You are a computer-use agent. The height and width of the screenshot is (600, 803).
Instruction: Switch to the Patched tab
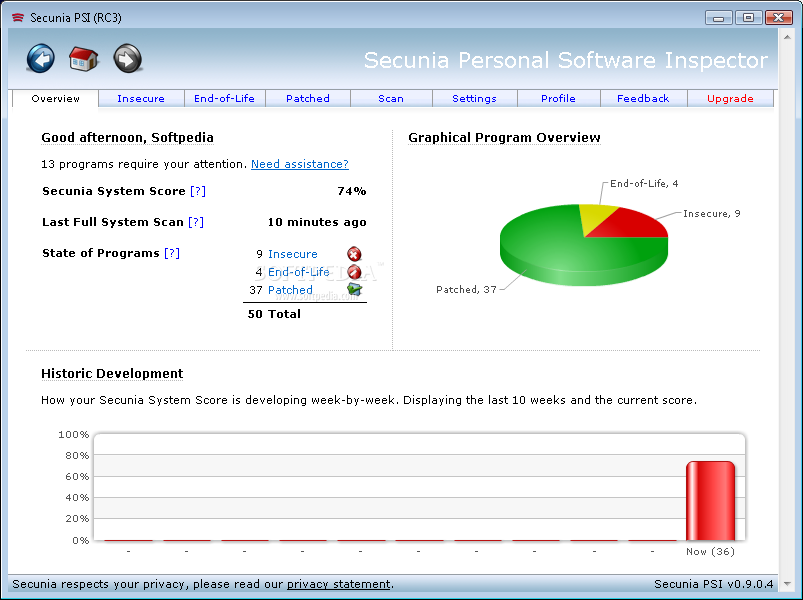(x=308, y=98)
